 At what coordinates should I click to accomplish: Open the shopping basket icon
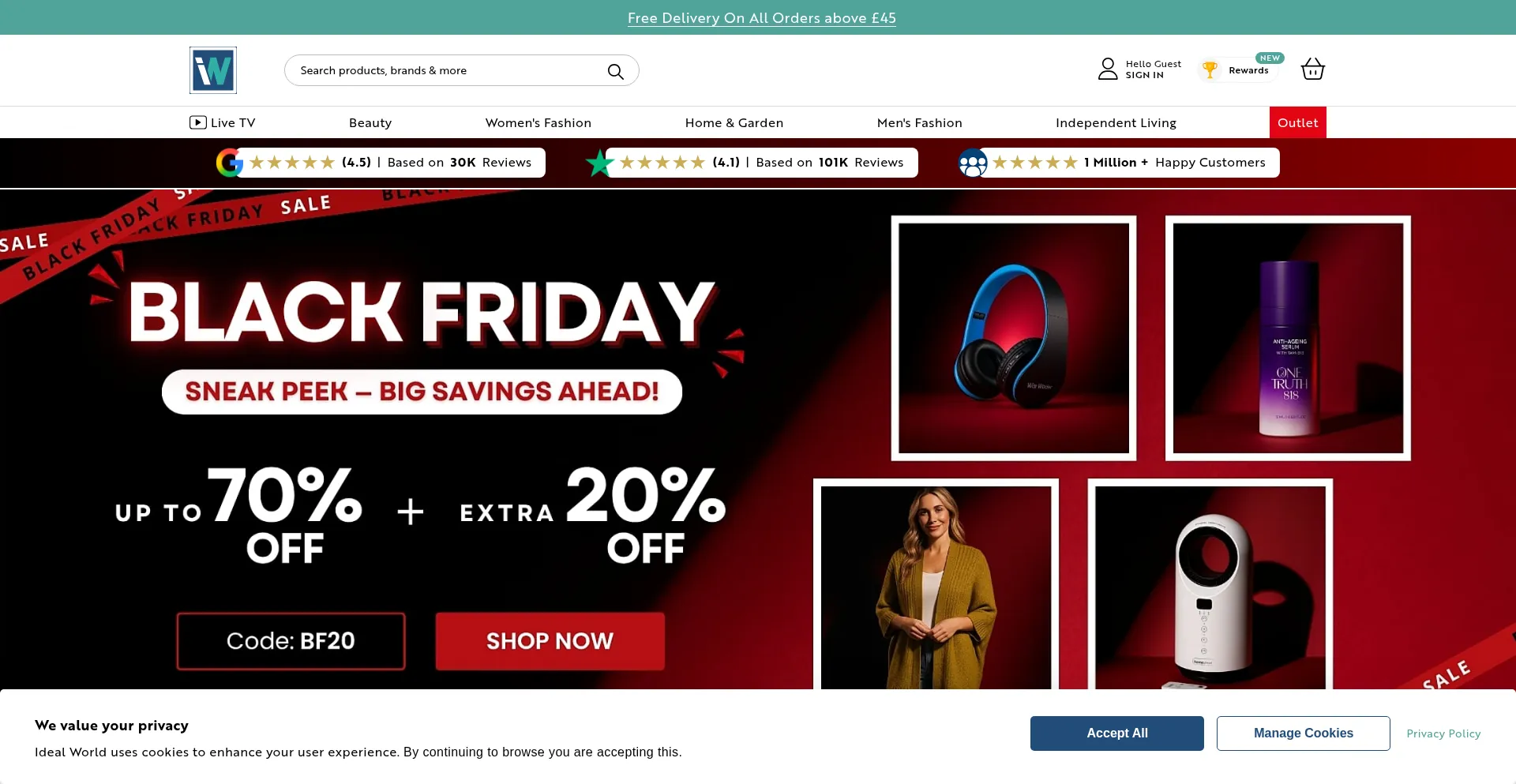point(1312,69)
